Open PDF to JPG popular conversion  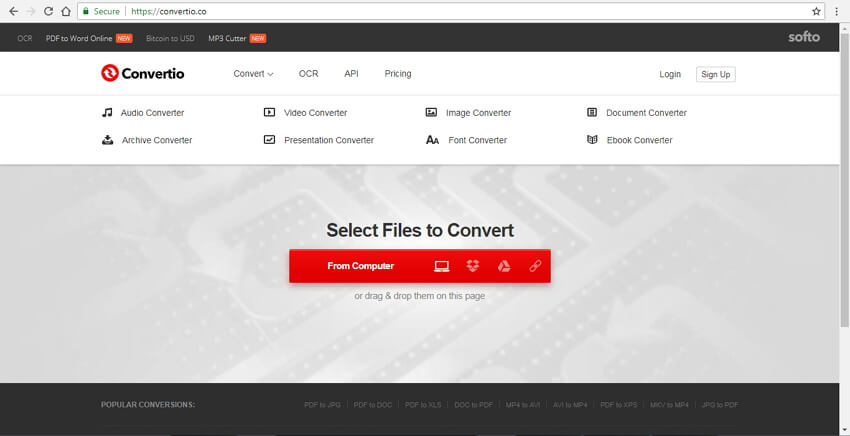(322, 405)
